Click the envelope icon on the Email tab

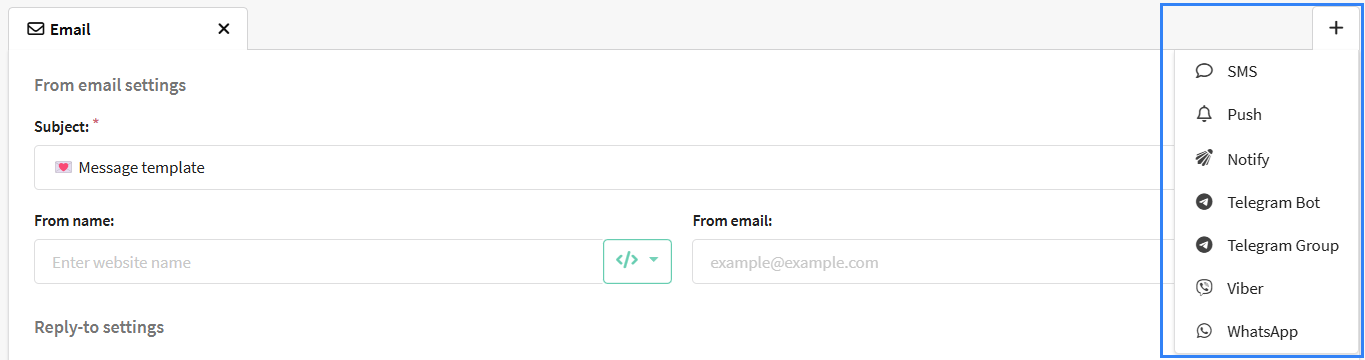(36, 29)
